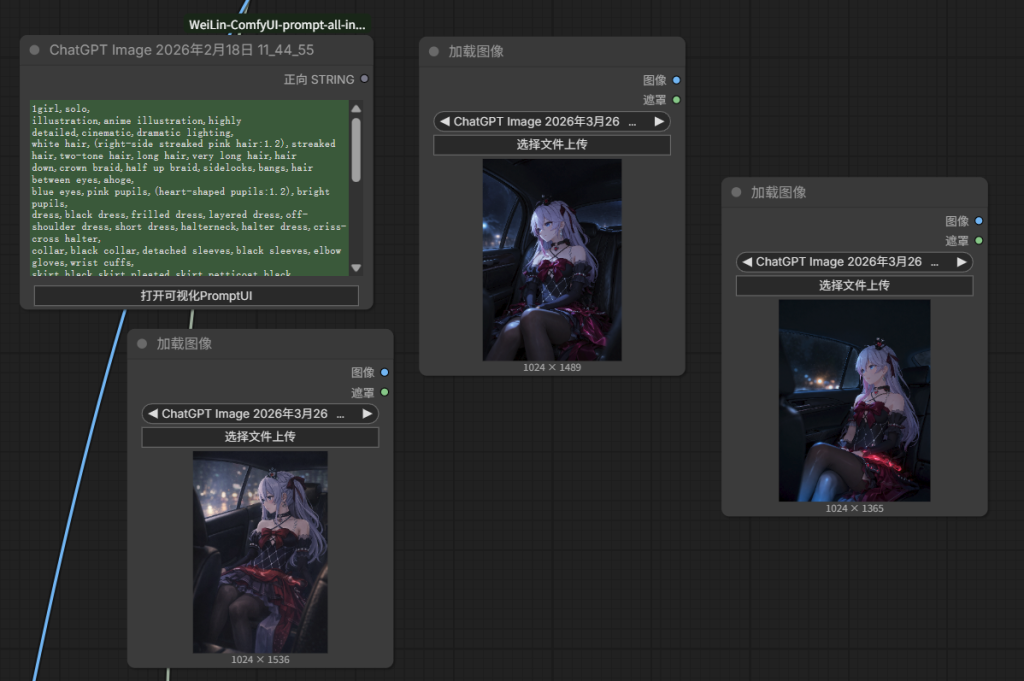This screenshot has width=1024, height=681.
Task: Open the image file combo on the 1024 × 1489 node
Action: (x=551, y=122)
